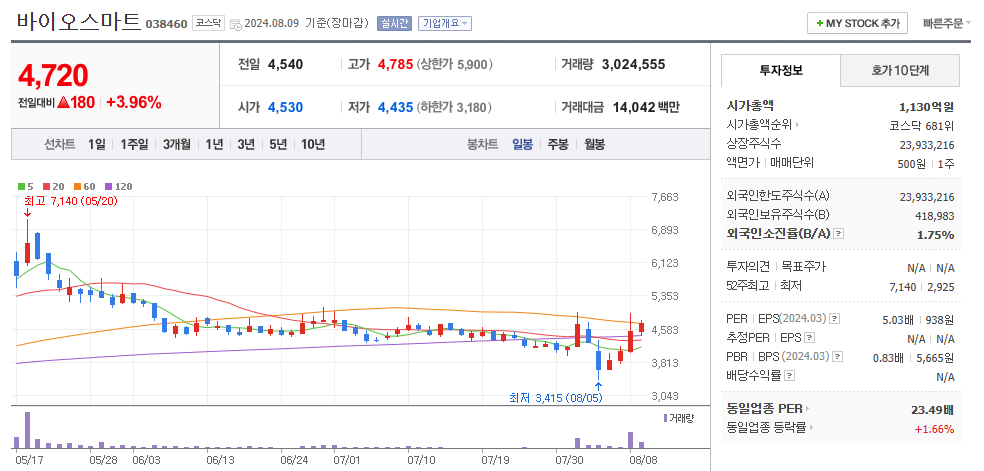Click the 코스닥 681위 ranking value
The image size is (984, 471).
click(922, 125)
